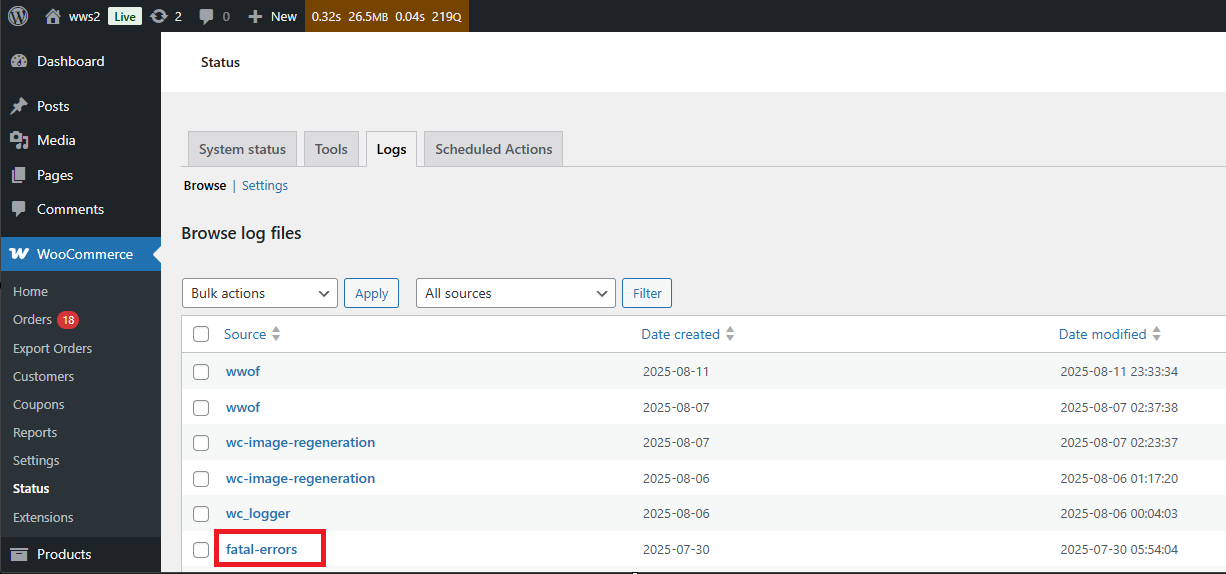Open the fatal-errors log file
Viewport: 1226px width, 574px height.
262,550
